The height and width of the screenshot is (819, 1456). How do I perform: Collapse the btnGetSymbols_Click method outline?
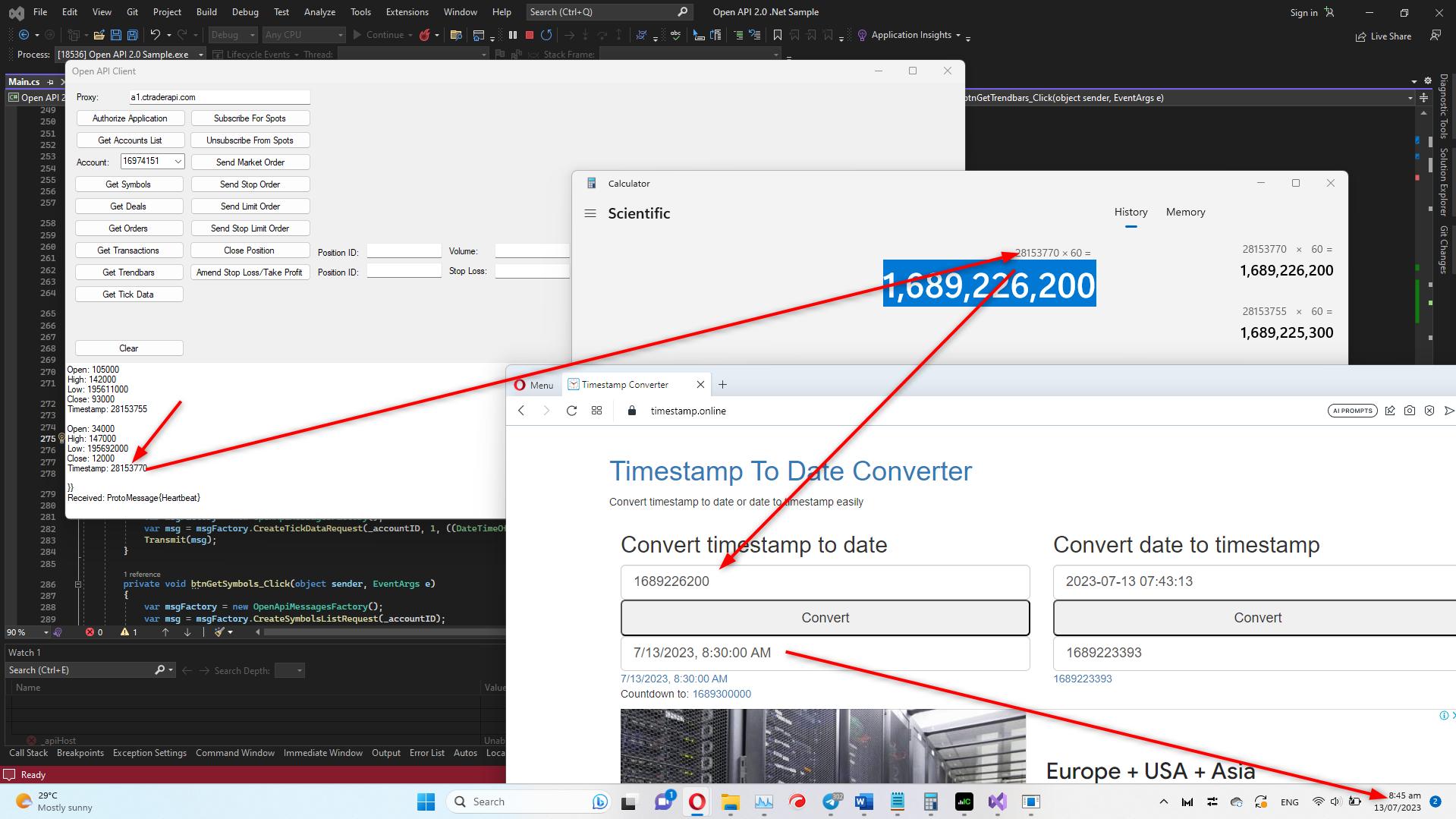[77, 584]
